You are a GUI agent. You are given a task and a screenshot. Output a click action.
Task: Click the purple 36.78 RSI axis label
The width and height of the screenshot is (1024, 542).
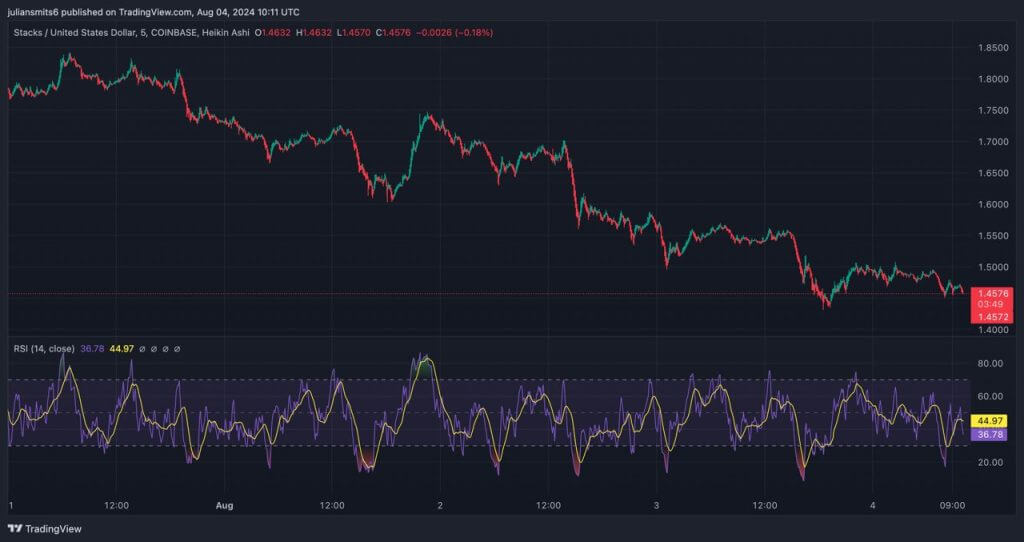990,435
